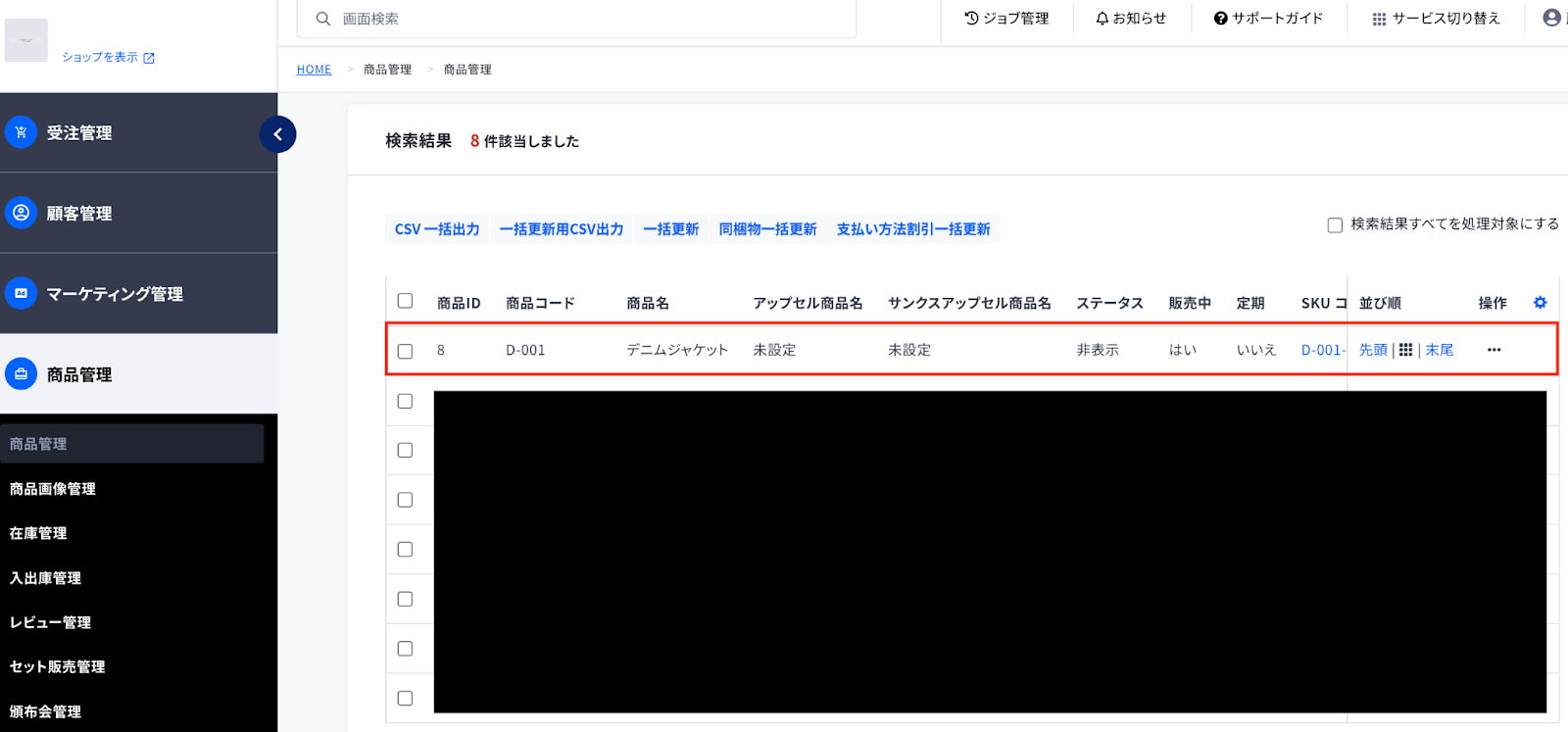The image size is (1568, 732).
Task: Open ジョブ管理 from the top bar
Action: (1006, 19)
